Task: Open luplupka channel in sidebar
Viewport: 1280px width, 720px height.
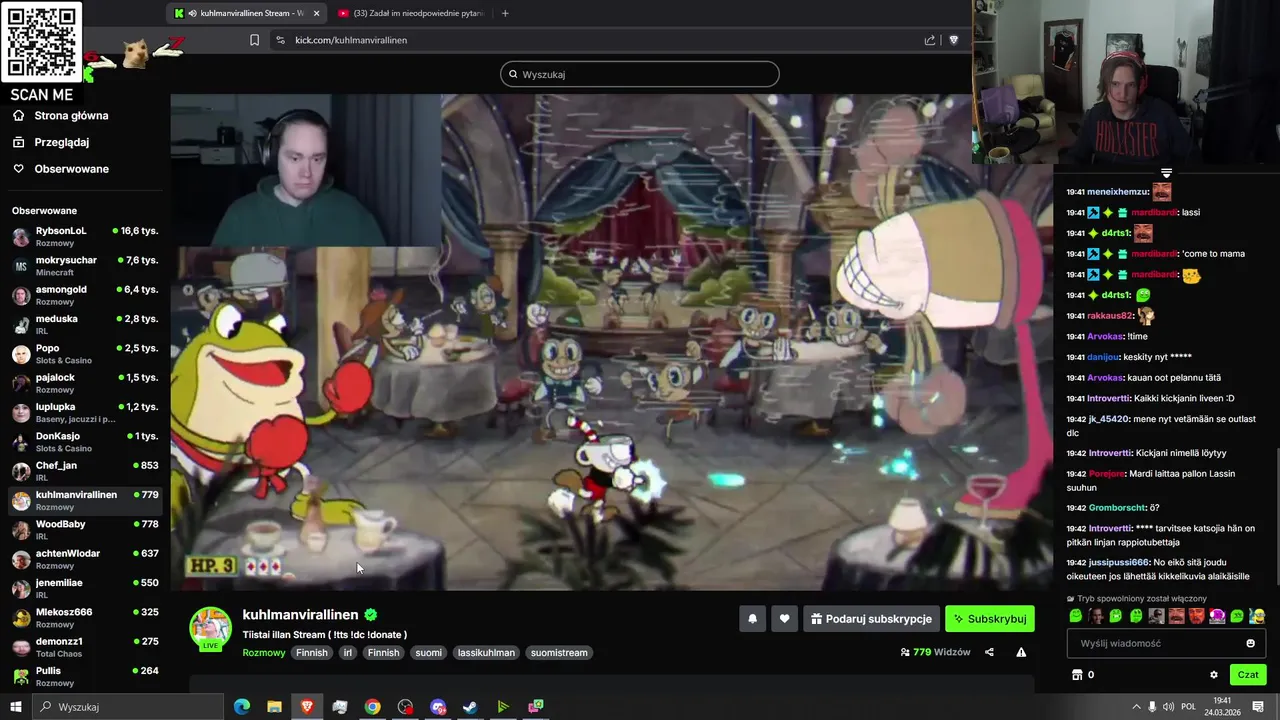Action: 85,412
